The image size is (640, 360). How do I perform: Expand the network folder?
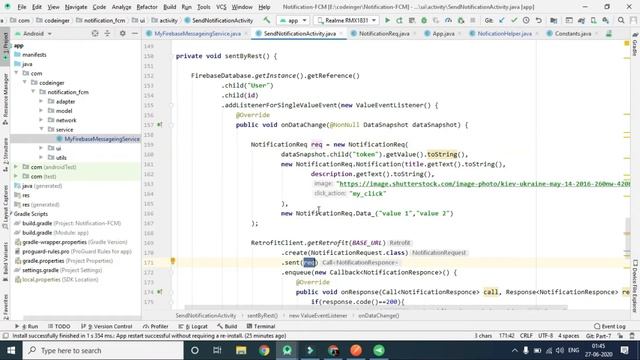41,120
